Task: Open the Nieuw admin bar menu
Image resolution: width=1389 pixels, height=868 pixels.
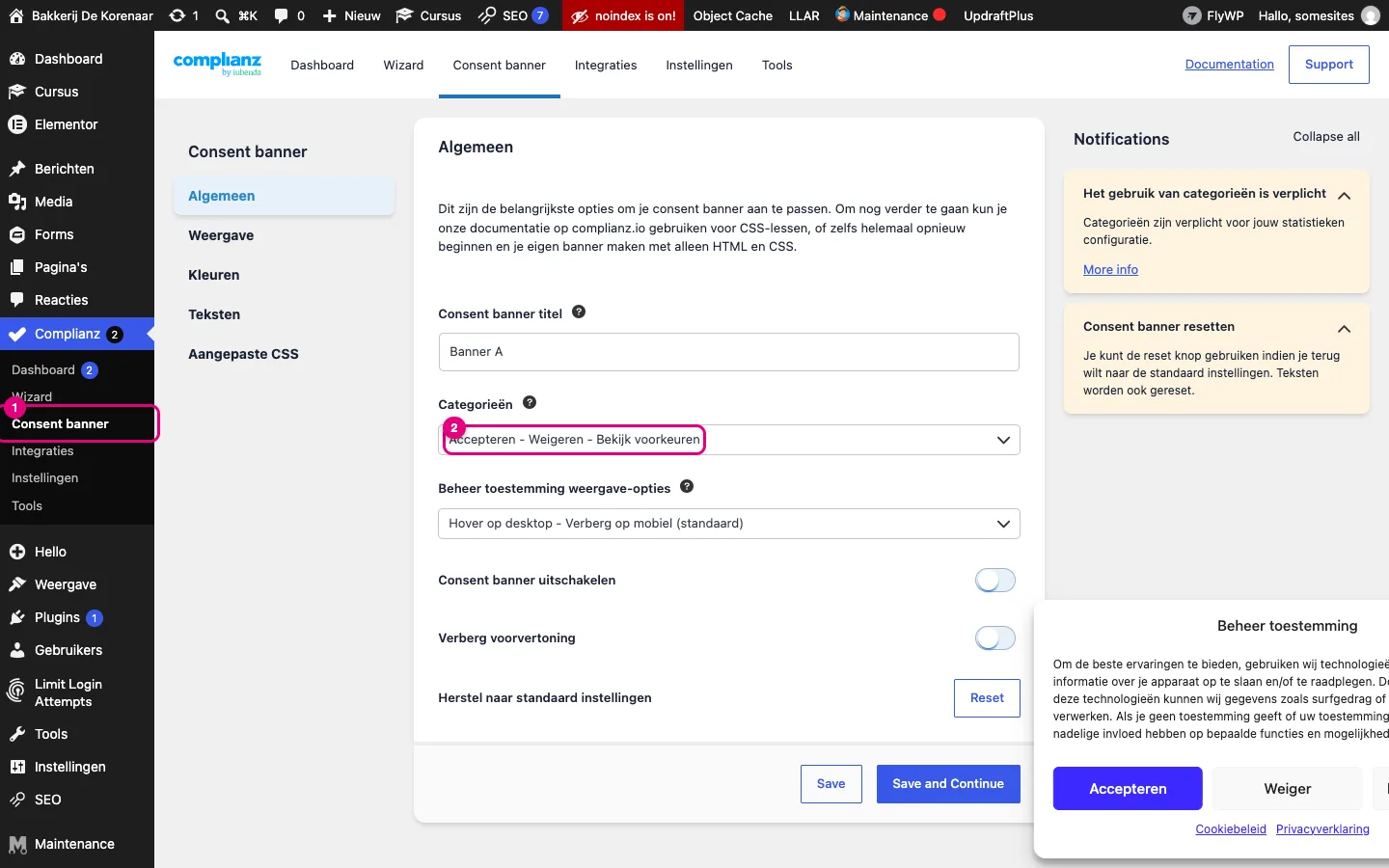Action: point(351,15)
